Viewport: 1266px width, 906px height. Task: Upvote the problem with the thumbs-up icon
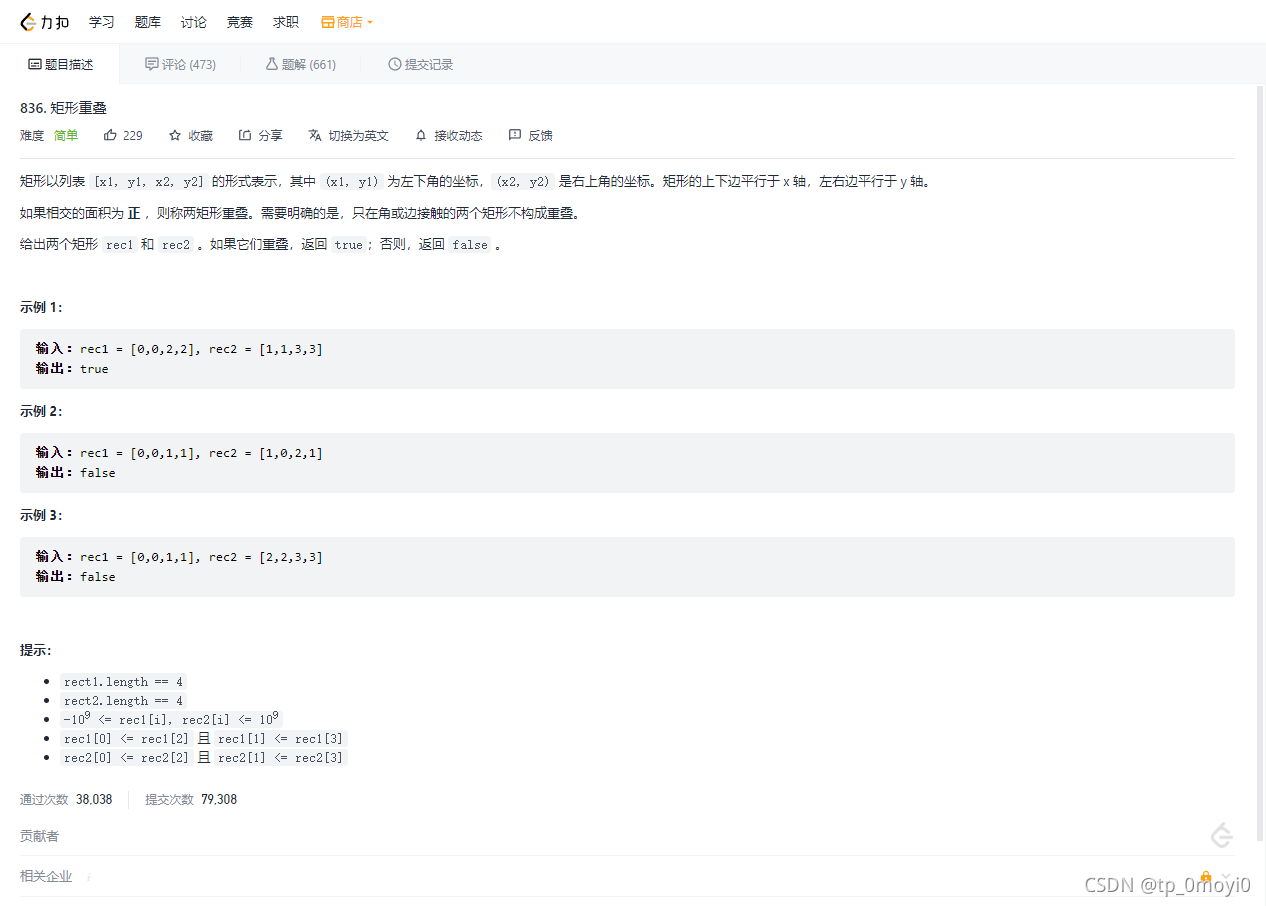[x=111, y=135]
